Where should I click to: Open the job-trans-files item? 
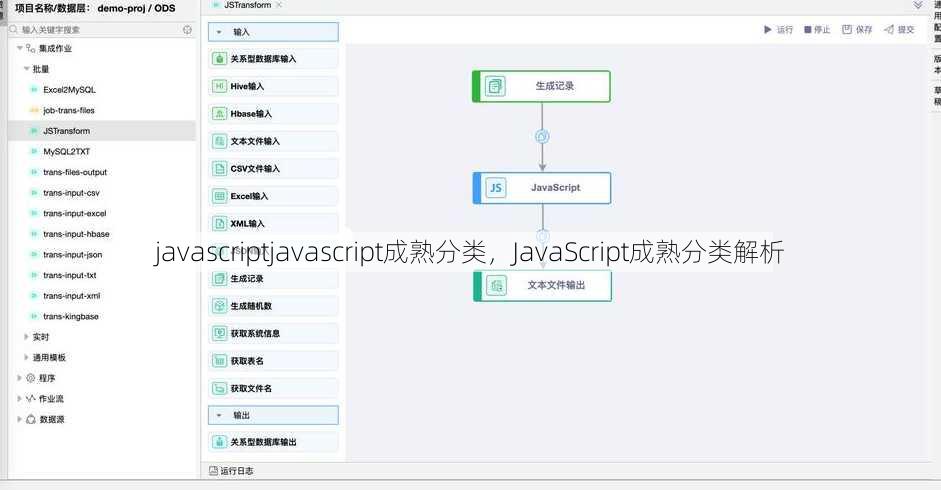[68, 110]
